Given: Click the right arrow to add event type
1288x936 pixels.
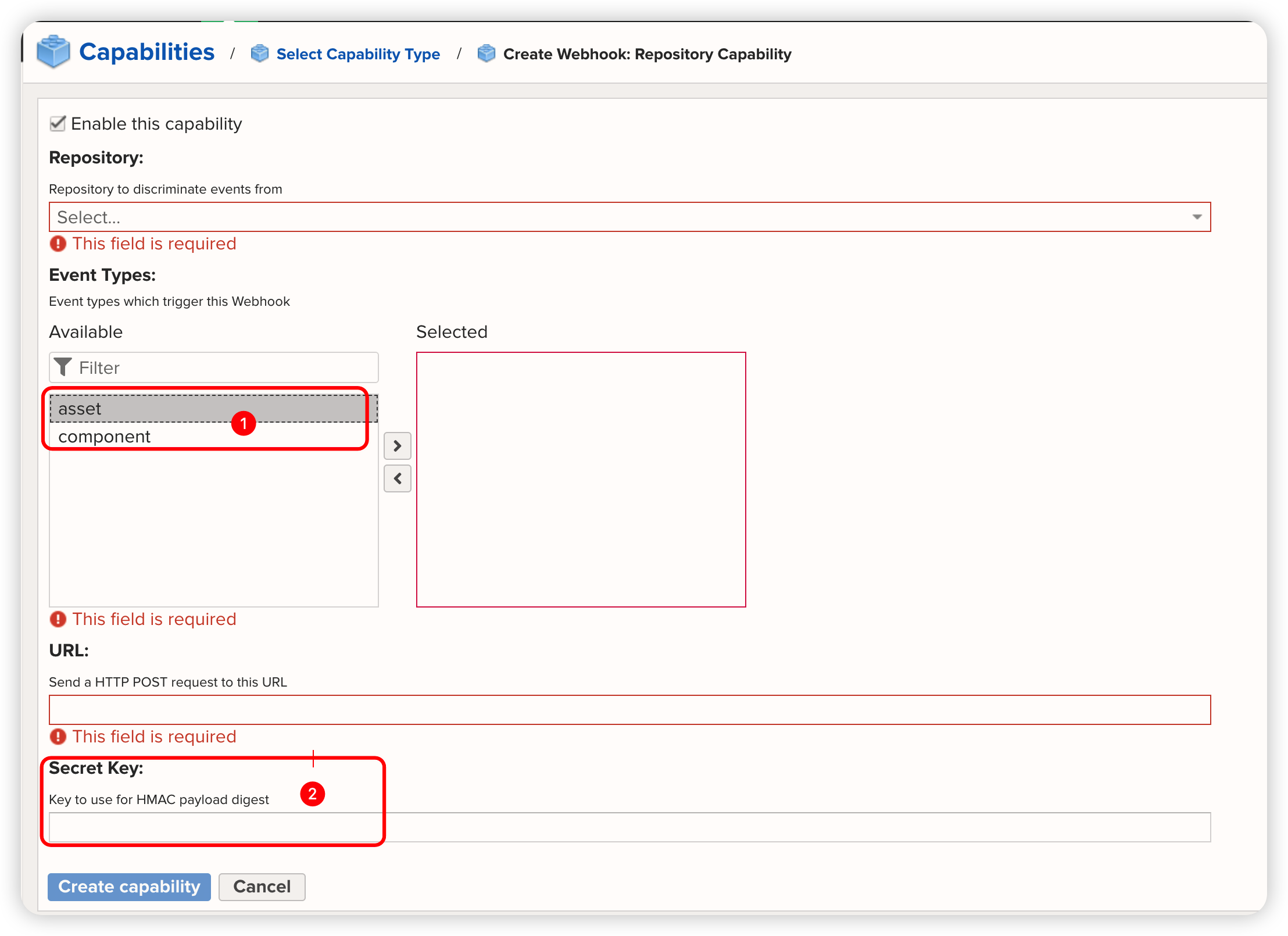Looking at the screenshot, I should [398, 446].
